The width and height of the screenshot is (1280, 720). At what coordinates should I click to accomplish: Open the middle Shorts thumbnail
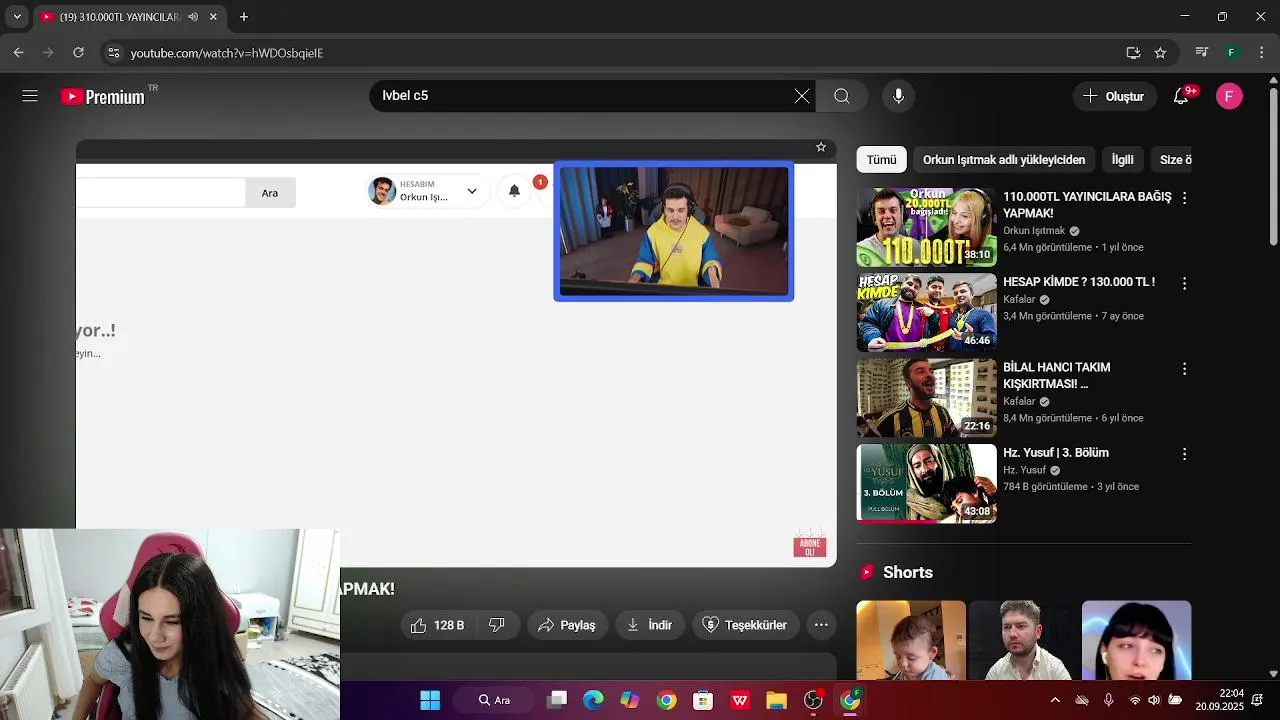[x=1024, y=640]
